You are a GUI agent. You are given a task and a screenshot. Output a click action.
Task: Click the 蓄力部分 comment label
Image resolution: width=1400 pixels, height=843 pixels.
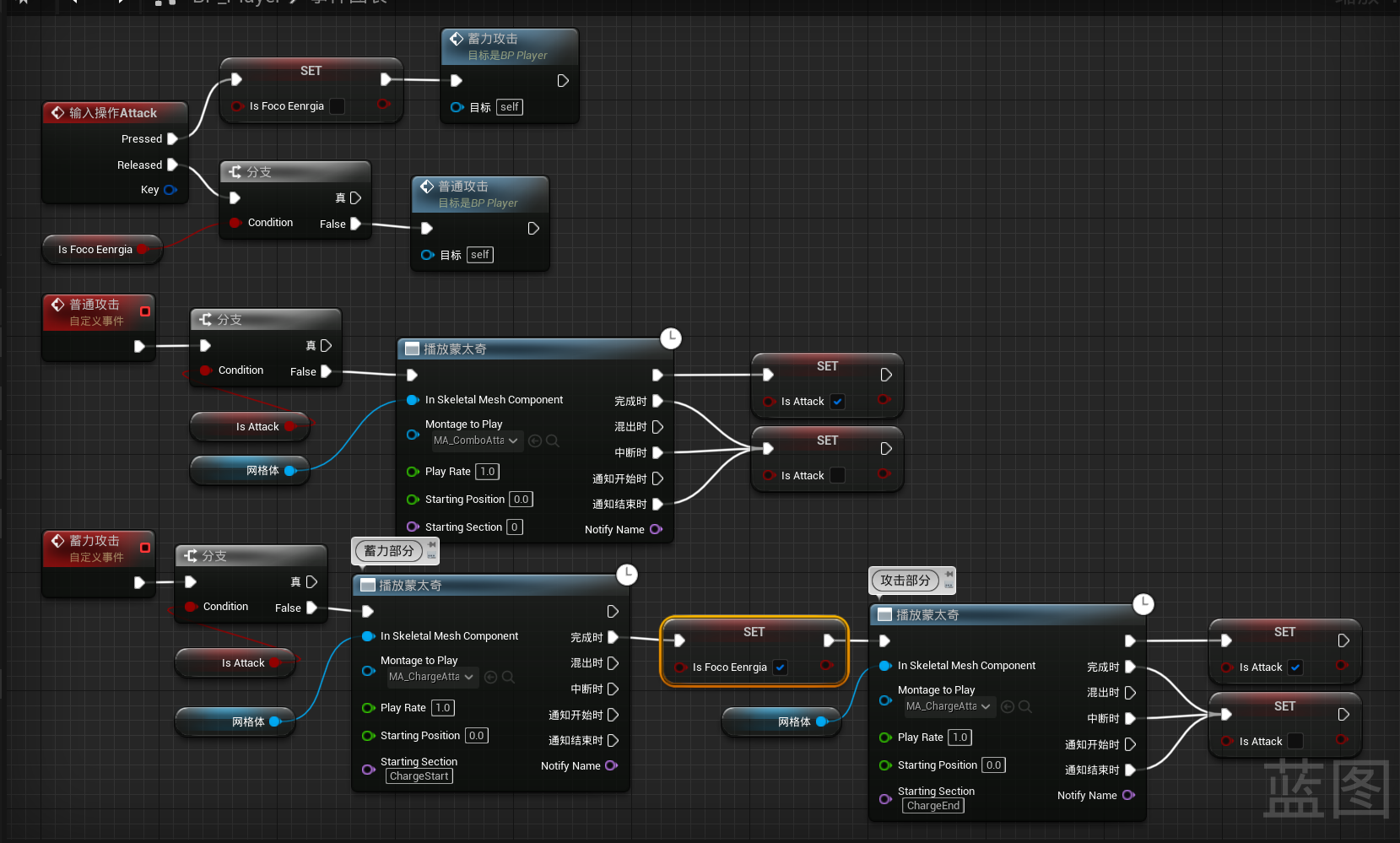(388, 551)
